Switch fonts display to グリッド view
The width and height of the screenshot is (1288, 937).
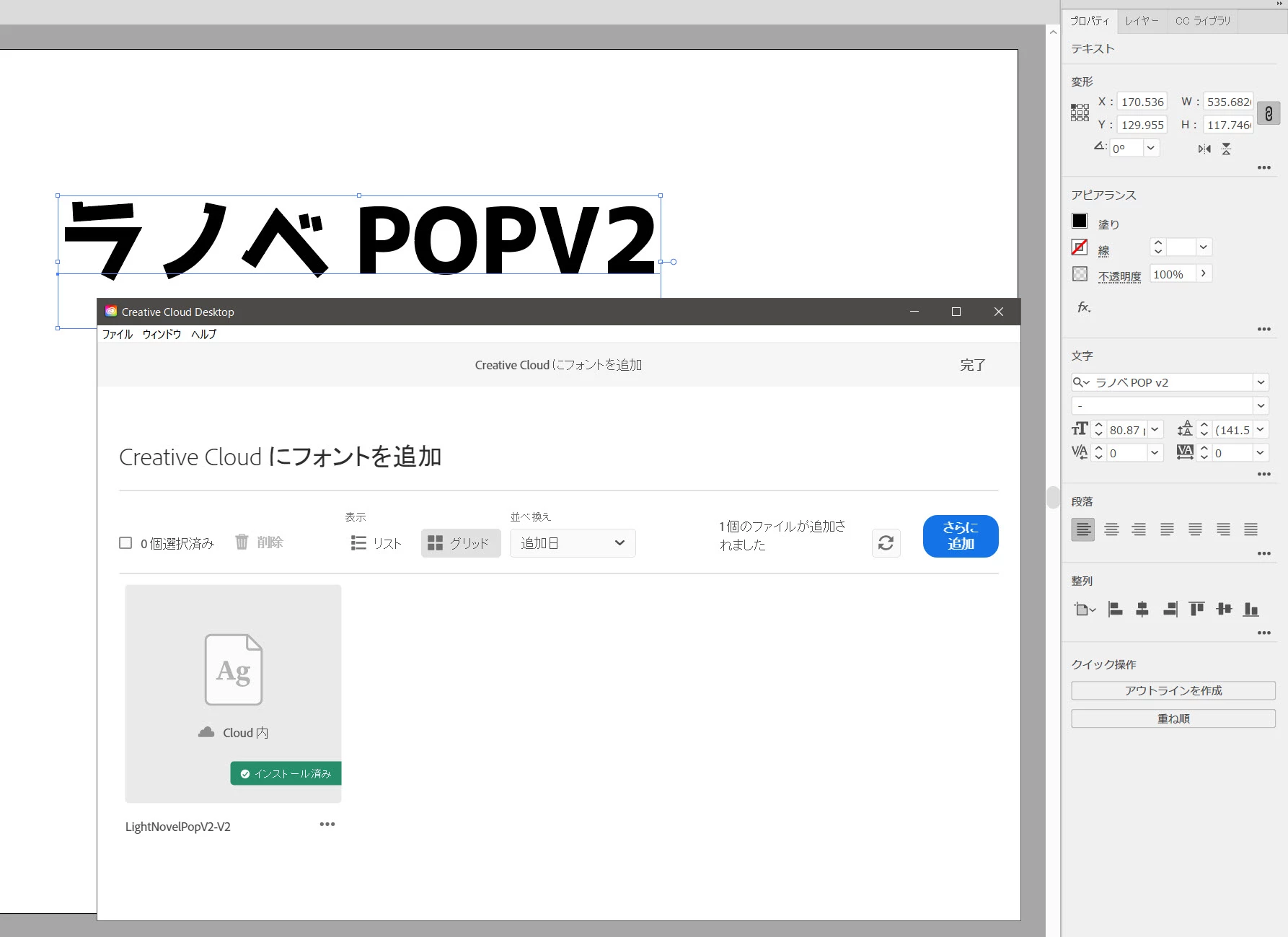[461, 543]
